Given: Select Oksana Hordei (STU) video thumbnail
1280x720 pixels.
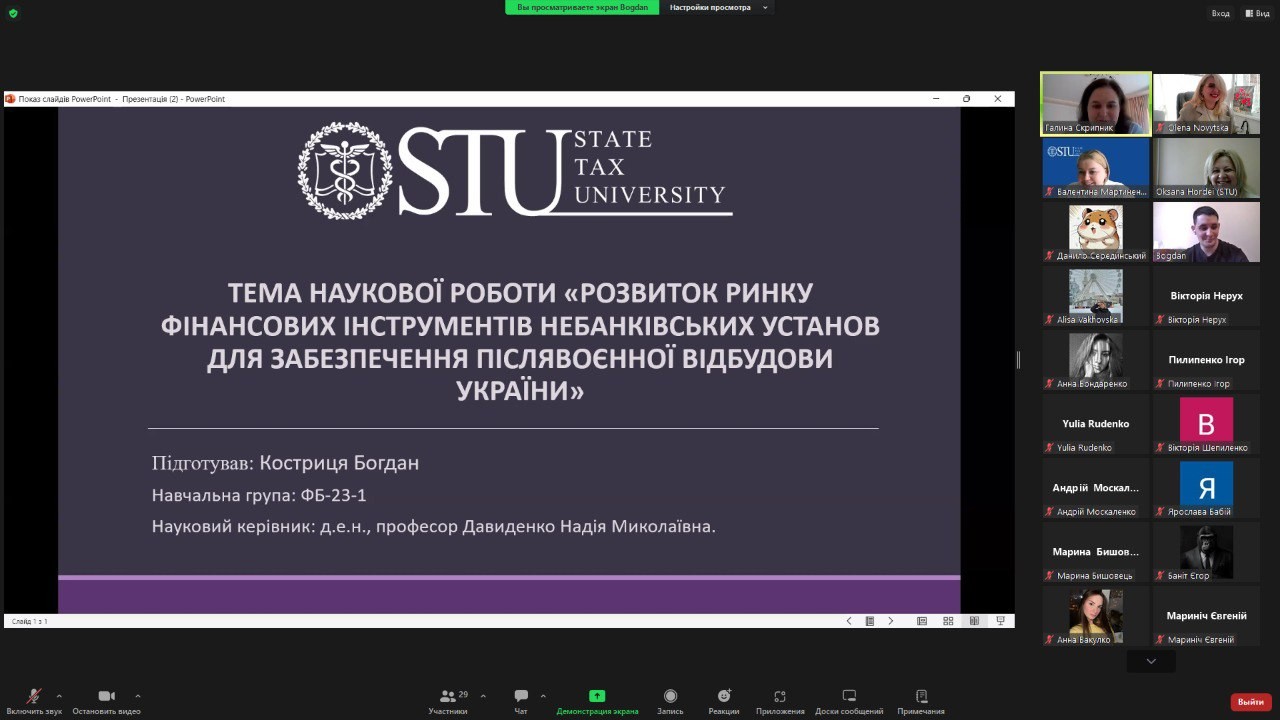Looking at the screenshot, I should pos(1206,168).
